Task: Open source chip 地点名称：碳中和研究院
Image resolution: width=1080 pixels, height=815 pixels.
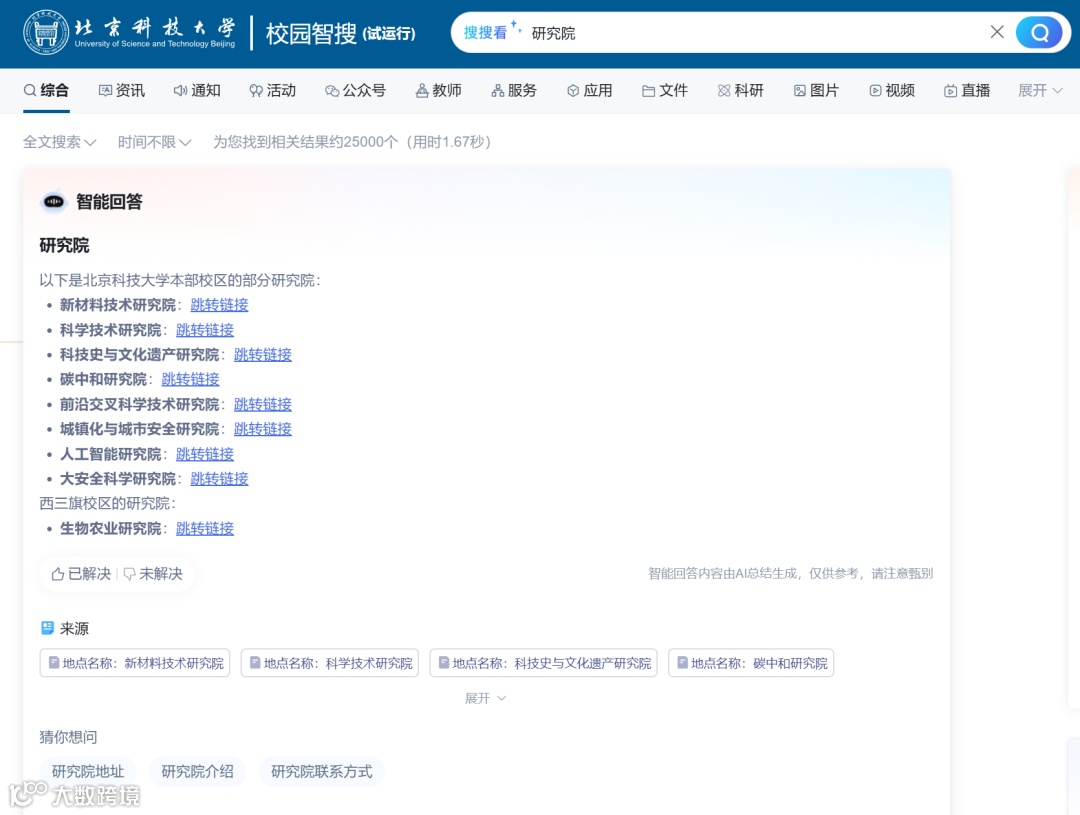Action: click(751, 663)
